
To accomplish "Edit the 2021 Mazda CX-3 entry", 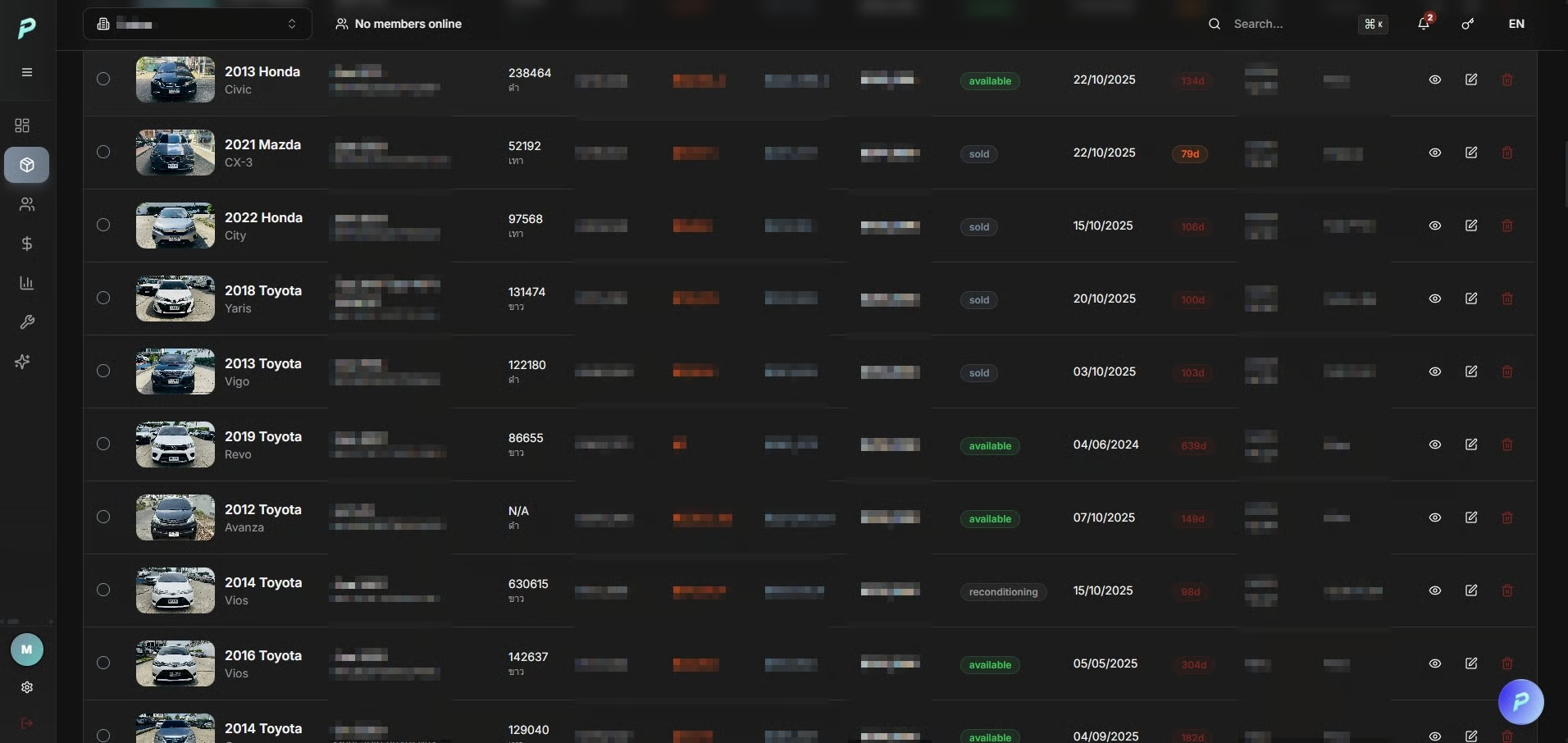I will (x=1471, y=153).
